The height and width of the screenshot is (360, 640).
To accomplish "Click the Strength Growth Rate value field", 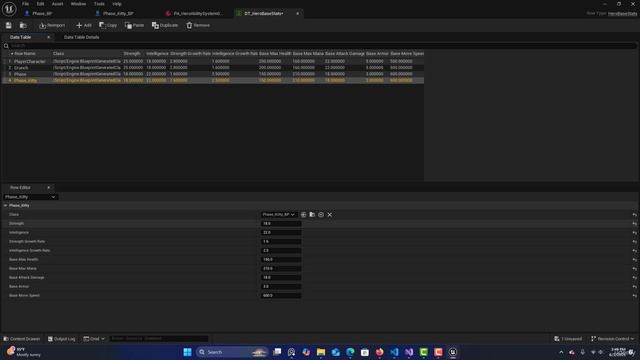I will click(x=281, y=242).
